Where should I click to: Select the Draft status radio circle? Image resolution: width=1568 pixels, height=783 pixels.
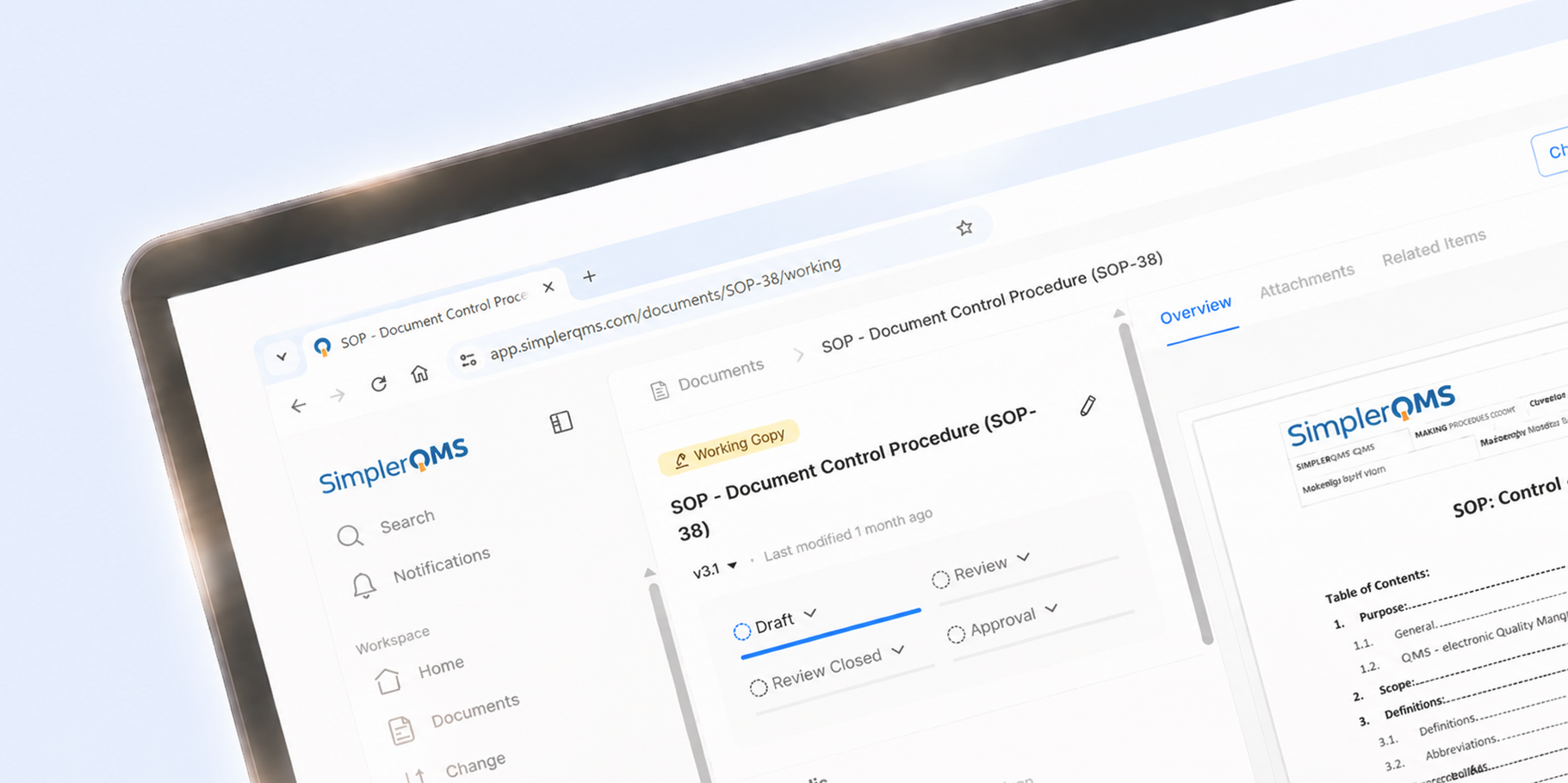(x=741, y=631)
